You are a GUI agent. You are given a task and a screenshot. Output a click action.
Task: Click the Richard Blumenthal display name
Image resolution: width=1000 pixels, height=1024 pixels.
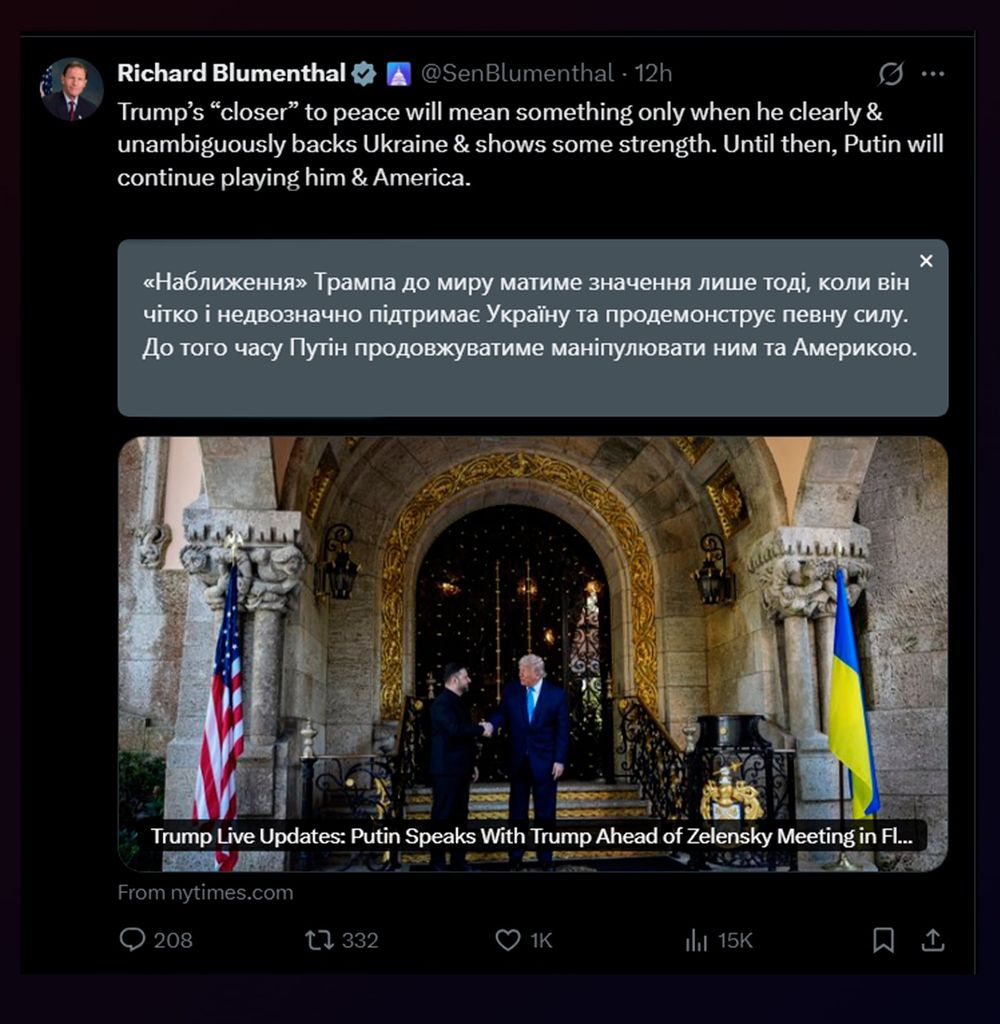click(231, 73)
